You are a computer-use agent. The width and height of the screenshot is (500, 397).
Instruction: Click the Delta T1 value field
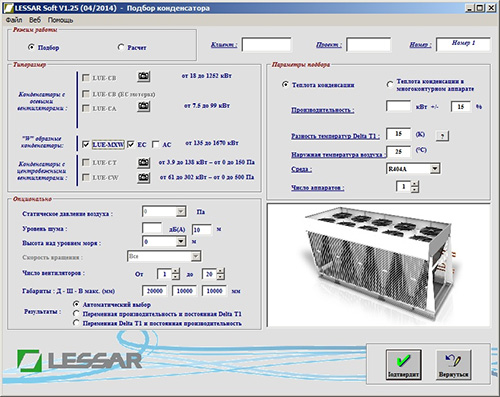click(398, 134)
